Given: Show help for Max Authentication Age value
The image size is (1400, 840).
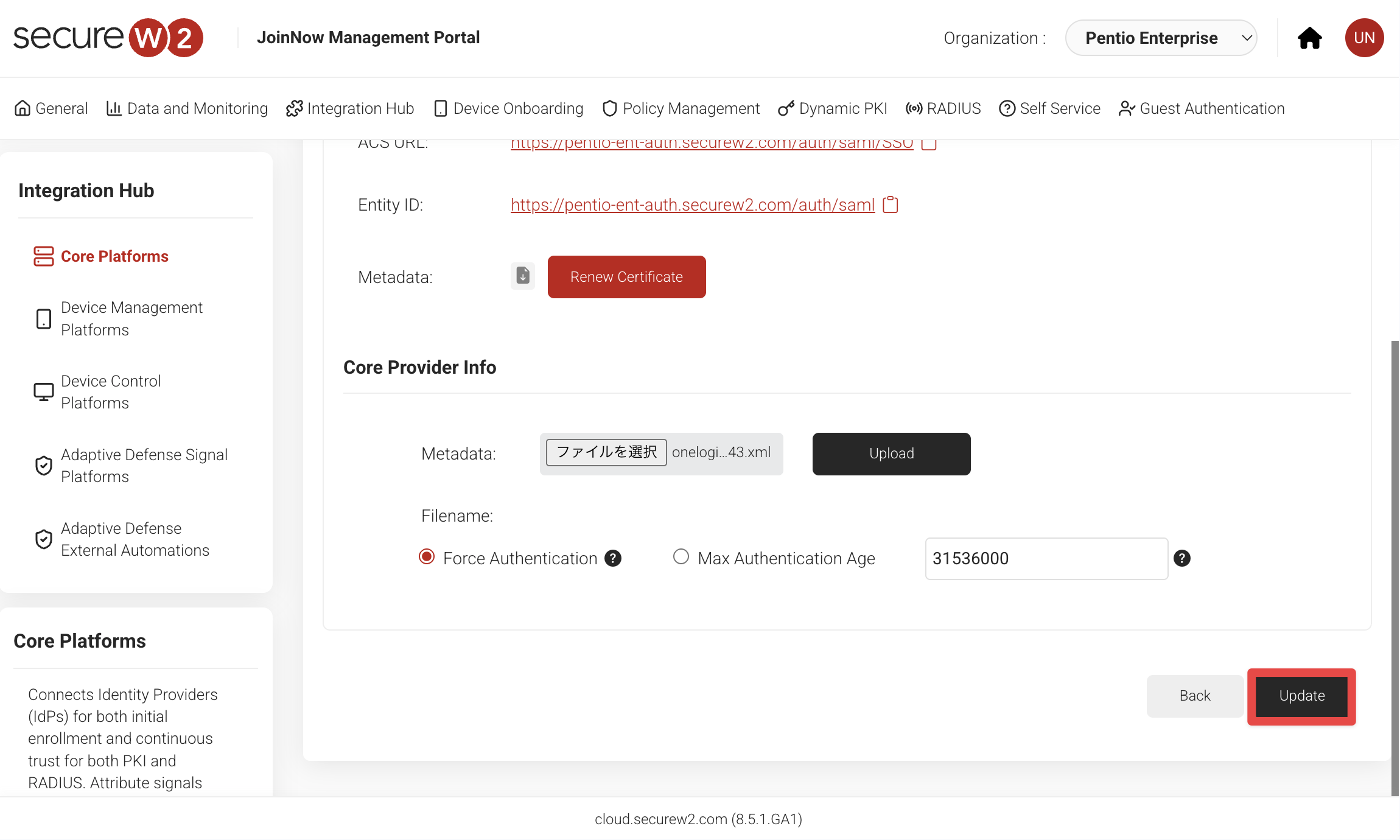Looking at the screenshot, I should [x=1182, y=558].
